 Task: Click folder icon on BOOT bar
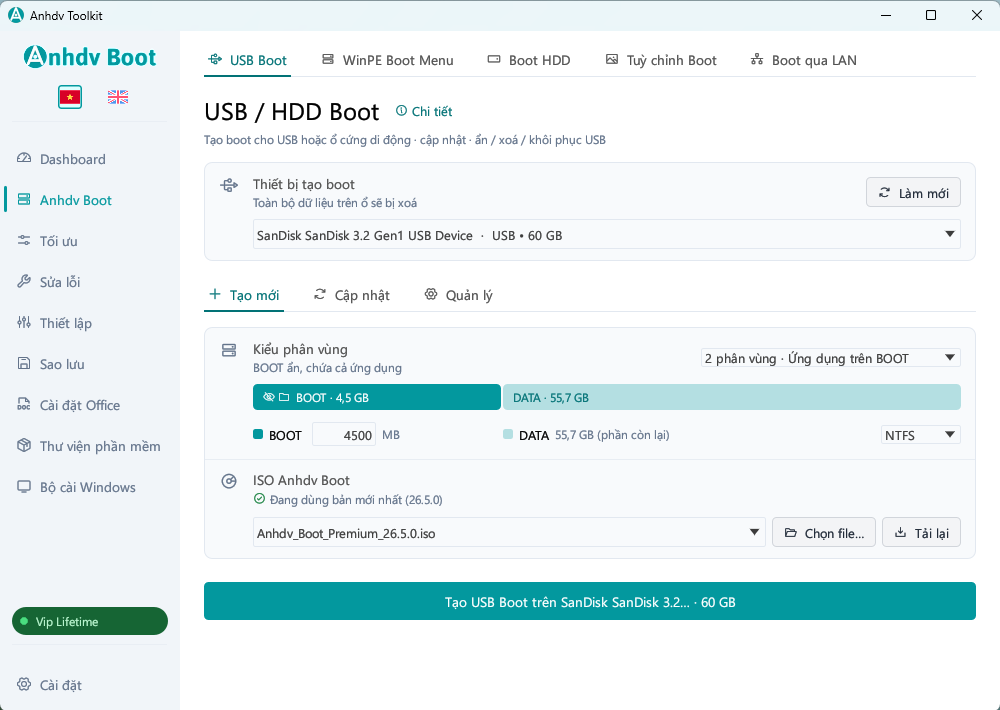pyautogui.click(x=284, y=397)
